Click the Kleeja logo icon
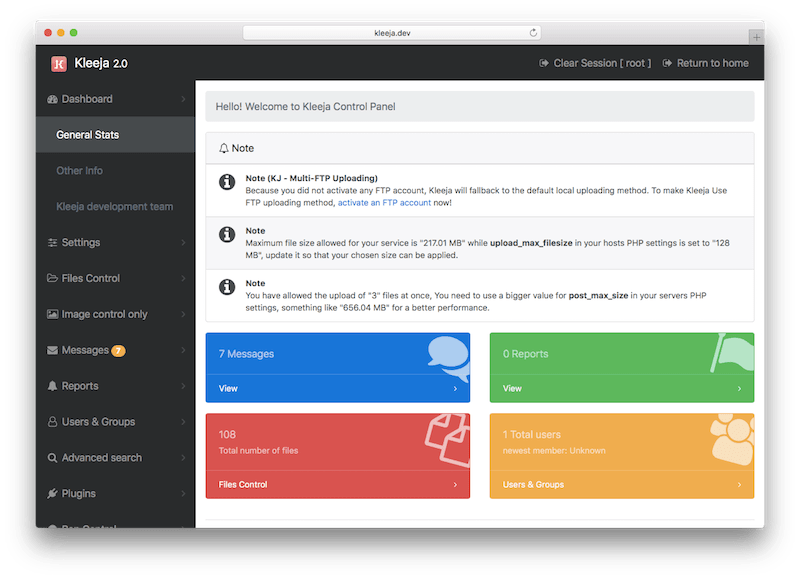800x579 pixels. pos(60,62)
